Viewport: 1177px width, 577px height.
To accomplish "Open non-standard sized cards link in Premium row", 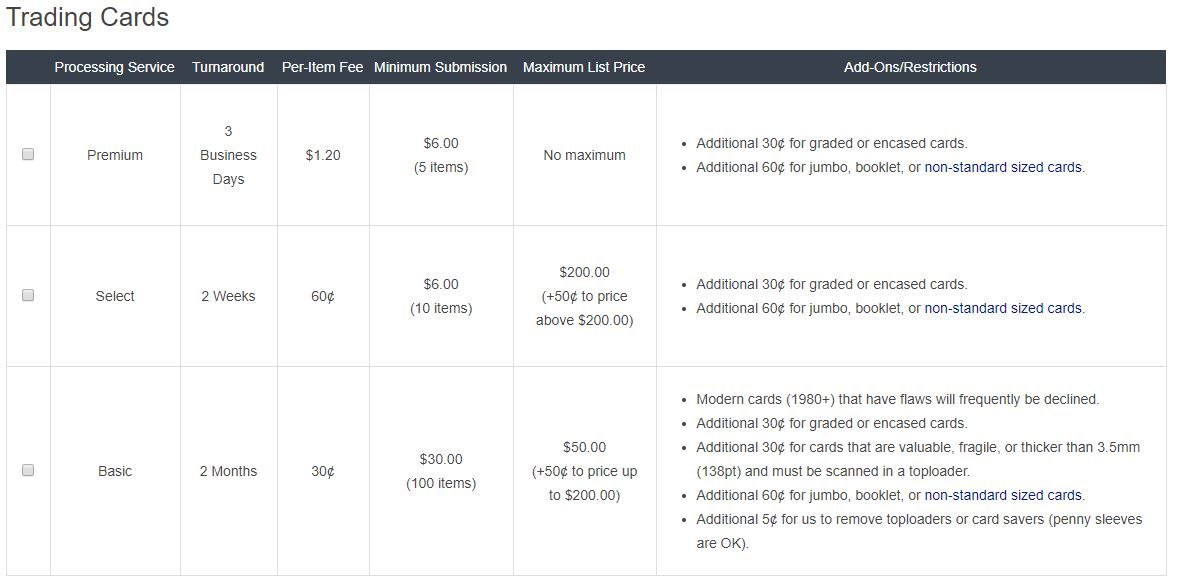I will coord(1003,167).
